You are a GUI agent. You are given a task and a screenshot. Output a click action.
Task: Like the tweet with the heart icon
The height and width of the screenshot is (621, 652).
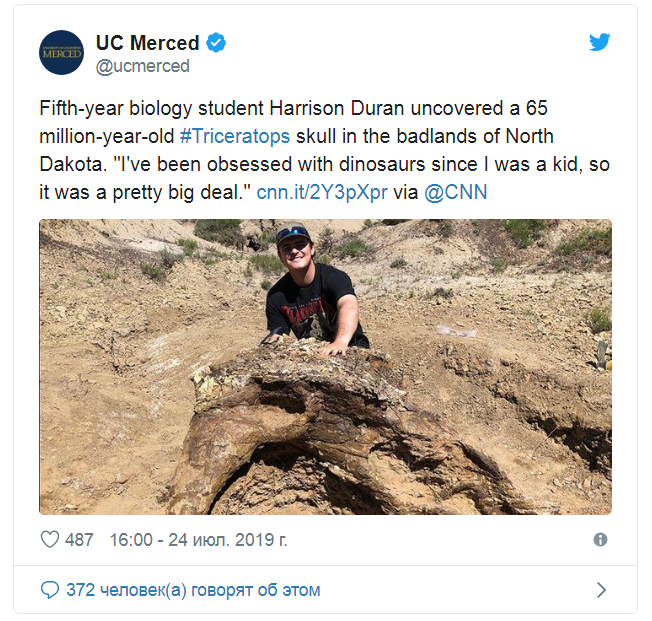(50, 540)
